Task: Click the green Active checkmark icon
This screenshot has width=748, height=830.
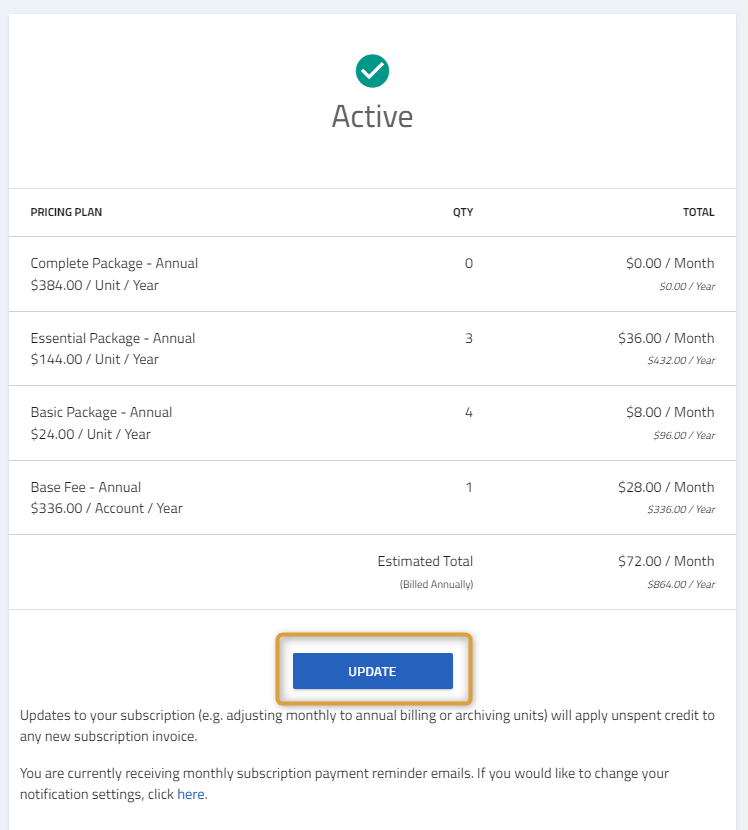Action: point(372,71)
